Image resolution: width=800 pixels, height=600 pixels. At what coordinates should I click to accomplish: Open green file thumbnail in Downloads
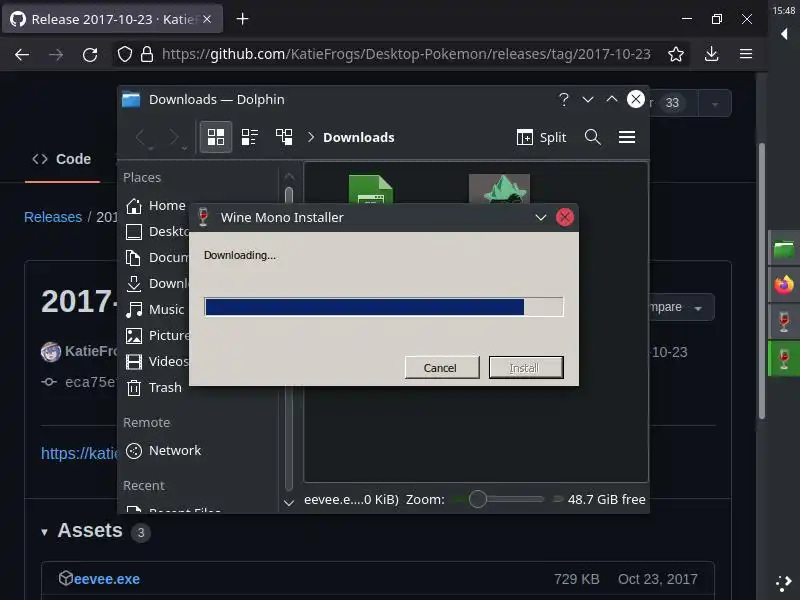pyautogui.click(x=370, y=189)
